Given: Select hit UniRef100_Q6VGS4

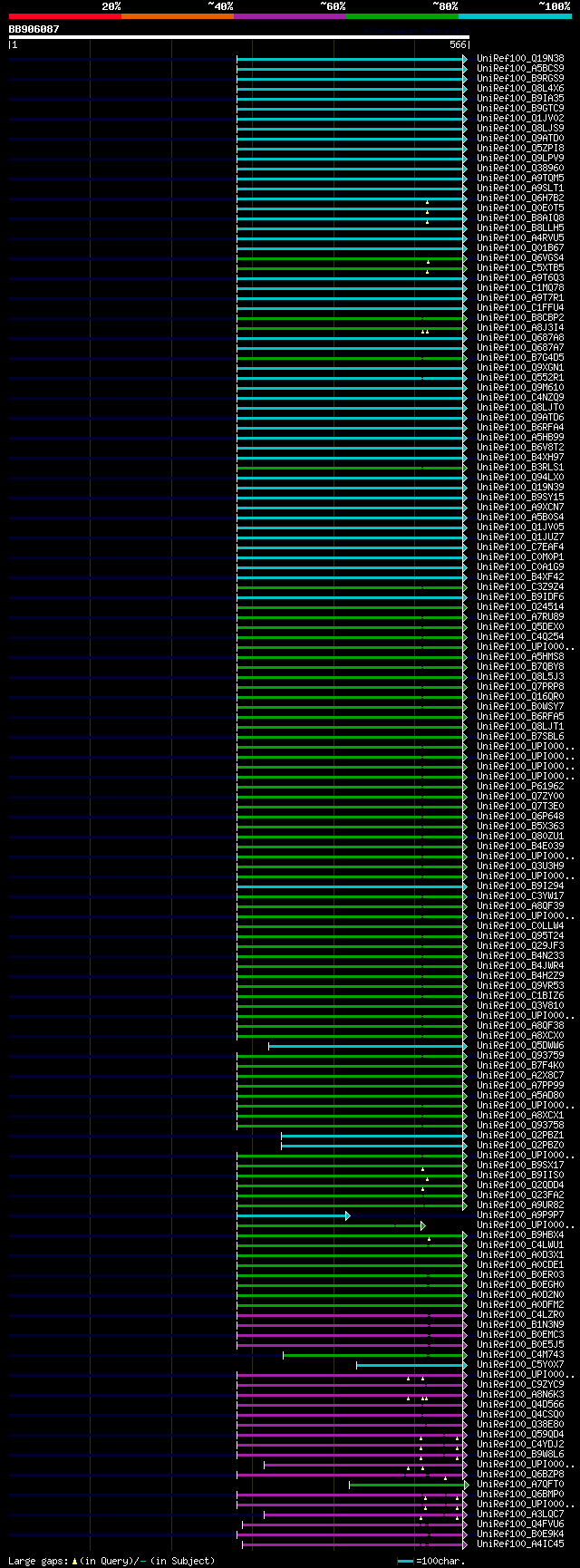Looking at the screenshot, I should [x=520, y=257].
